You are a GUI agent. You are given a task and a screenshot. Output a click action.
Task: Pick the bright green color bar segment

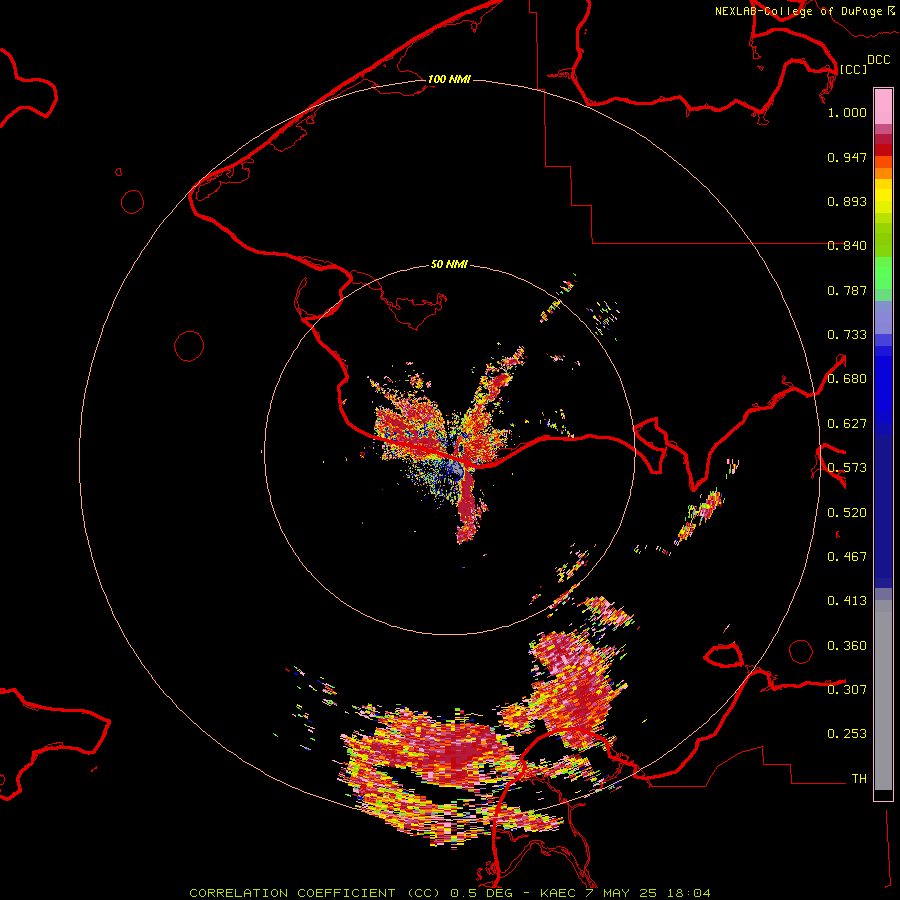coord(883,273)
